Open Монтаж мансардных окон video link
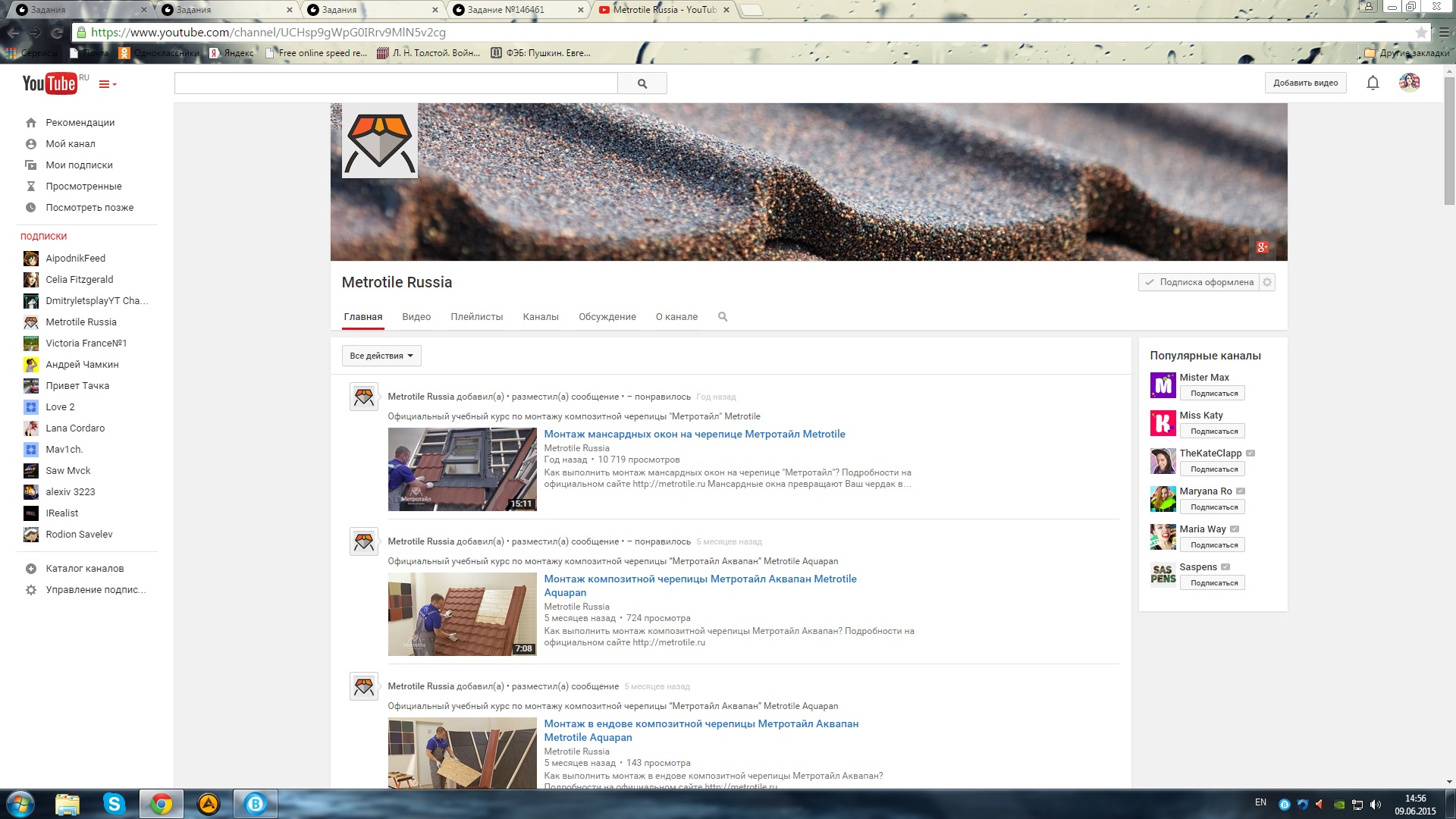Screen dimensions: 1456x819 (x=695, y=435)
